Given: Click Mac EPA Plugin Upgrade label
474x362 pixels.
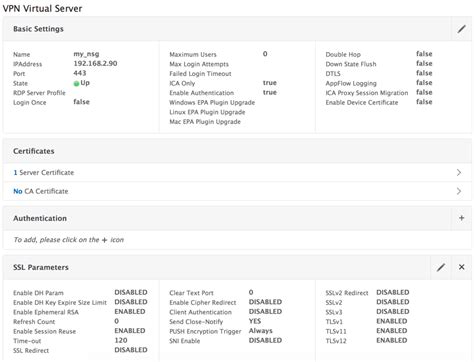Looking at the screenshot, I should coord(205,122).
